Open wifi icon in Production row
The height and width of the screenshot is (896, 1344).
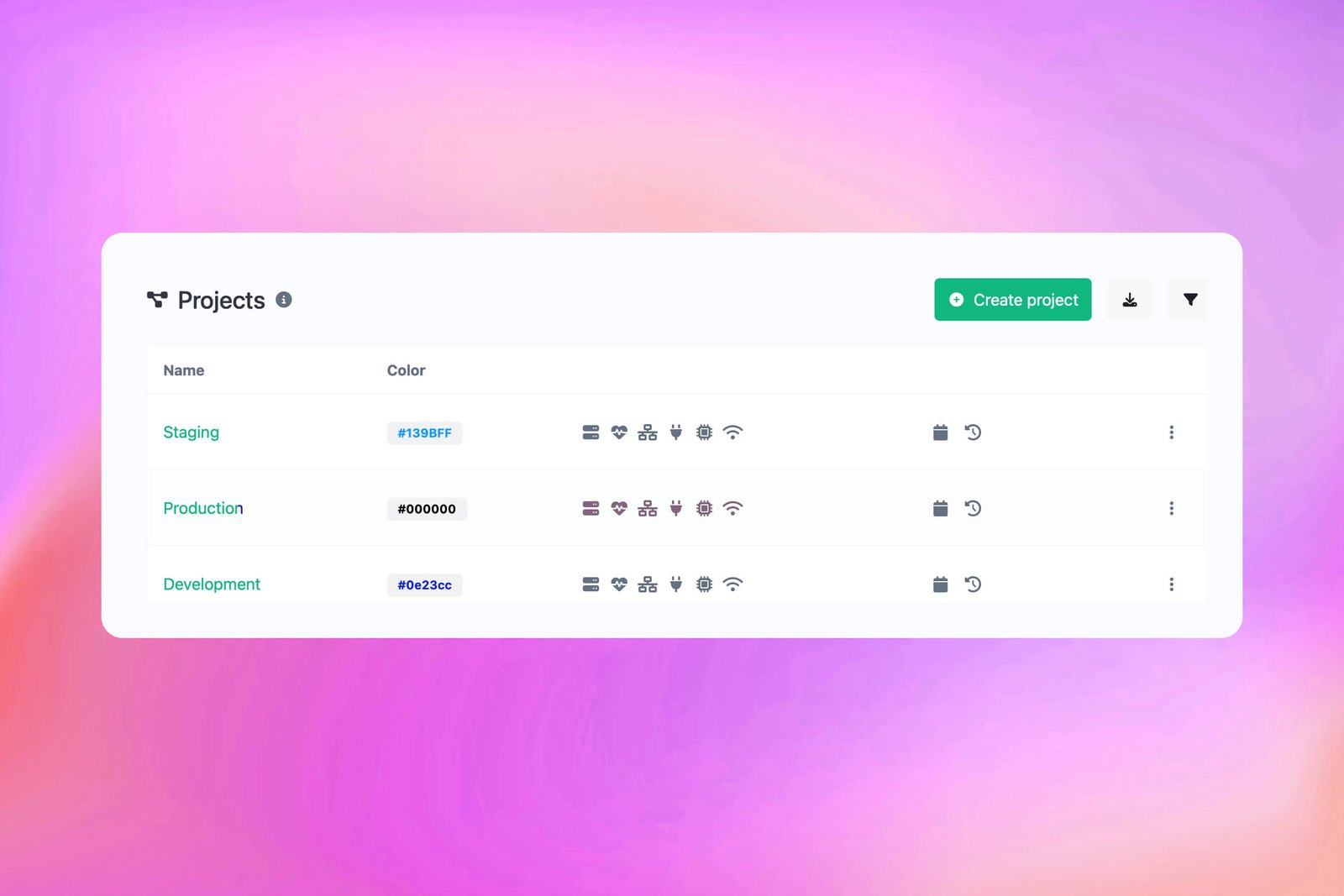click(732, 508)
